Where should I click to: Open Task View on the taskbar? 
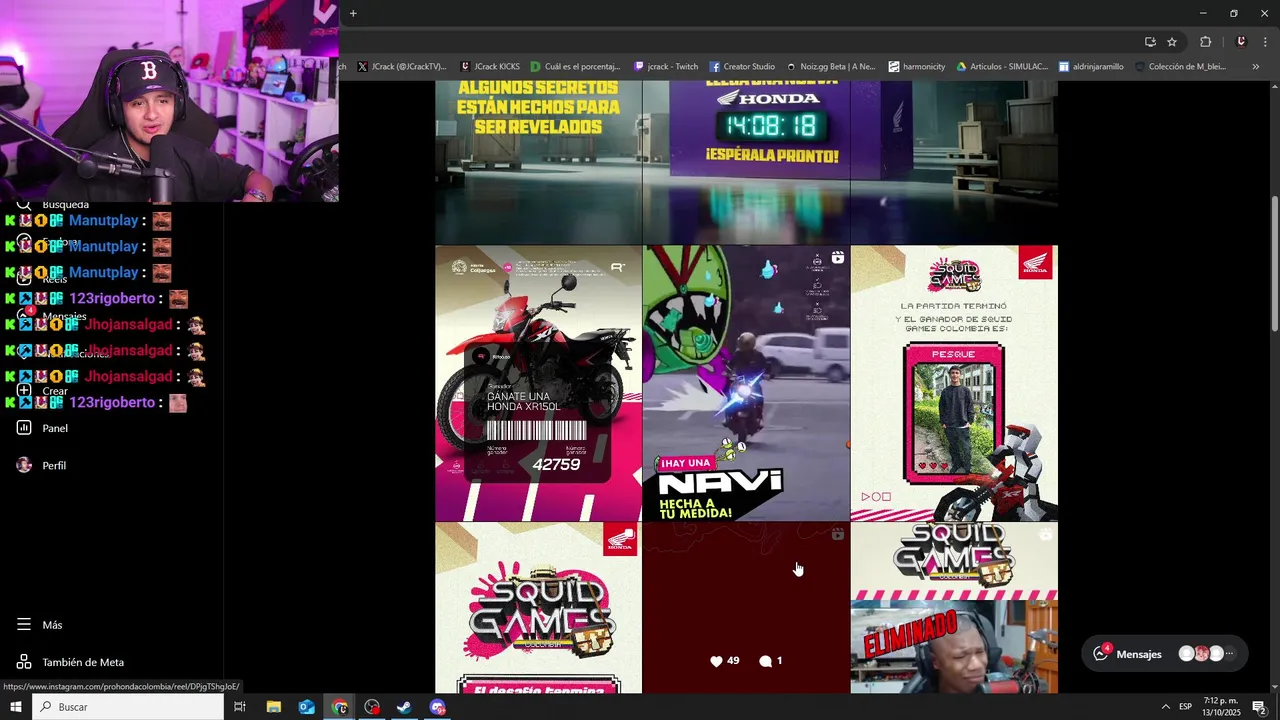coord(240,707)
